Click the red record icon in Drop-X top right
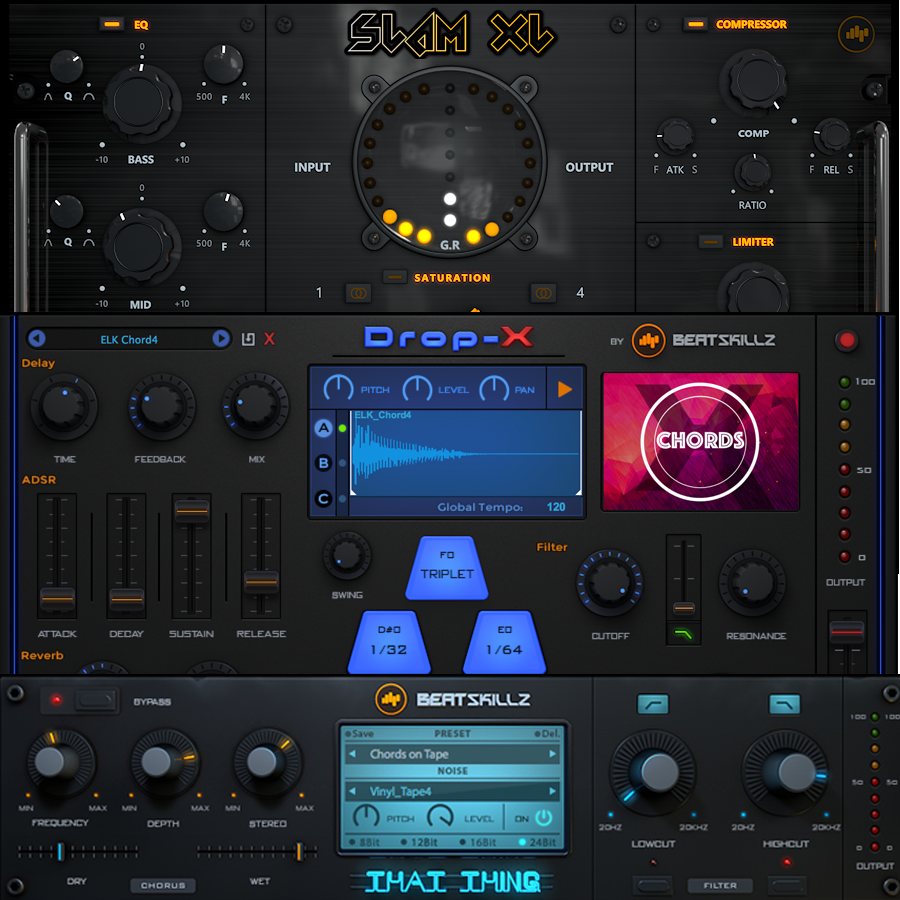900x900 pixels. (846, 340)
